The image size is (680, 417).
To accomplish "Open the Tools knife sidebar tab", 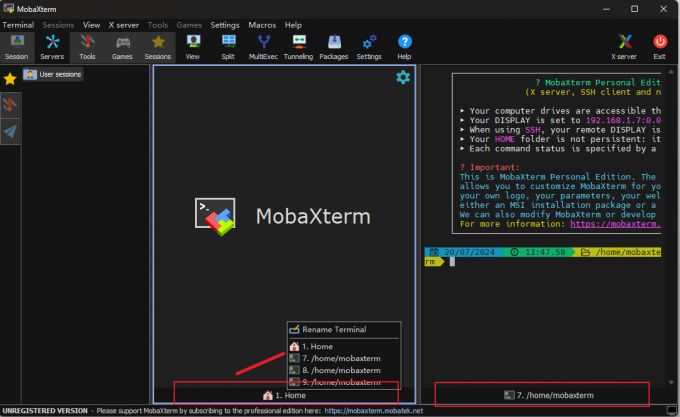I will (x=10, y=105).
